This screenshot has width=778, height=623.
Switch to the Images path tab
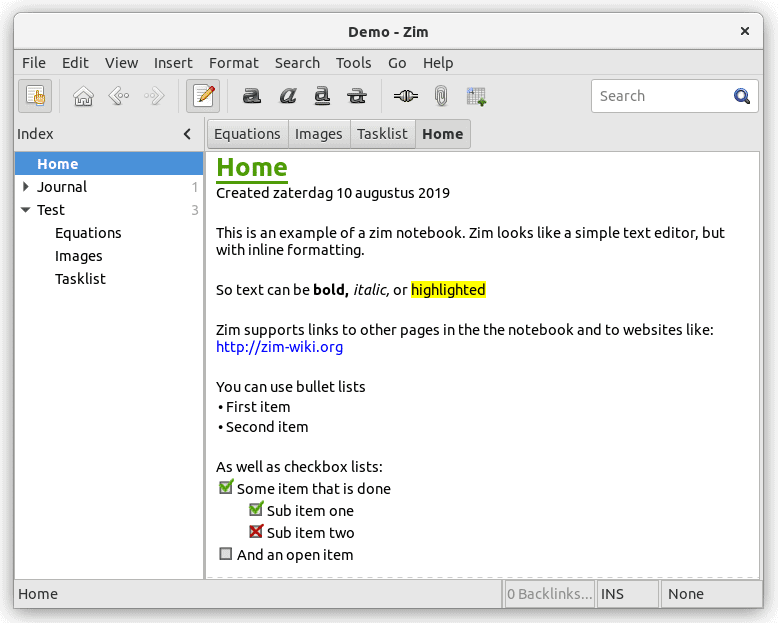319,134
